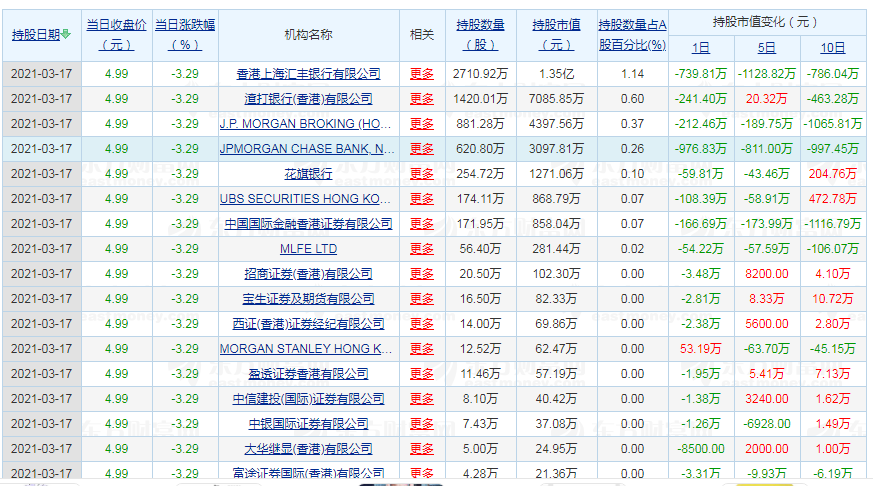Select the 8200.00 five-day value

767,274
